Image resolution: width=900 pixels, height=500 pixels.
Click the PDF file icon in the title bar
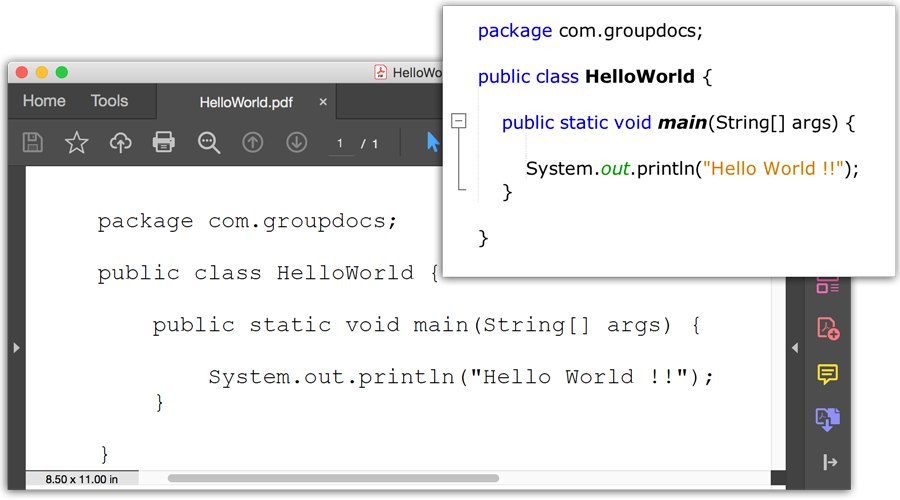click(380, 72)
